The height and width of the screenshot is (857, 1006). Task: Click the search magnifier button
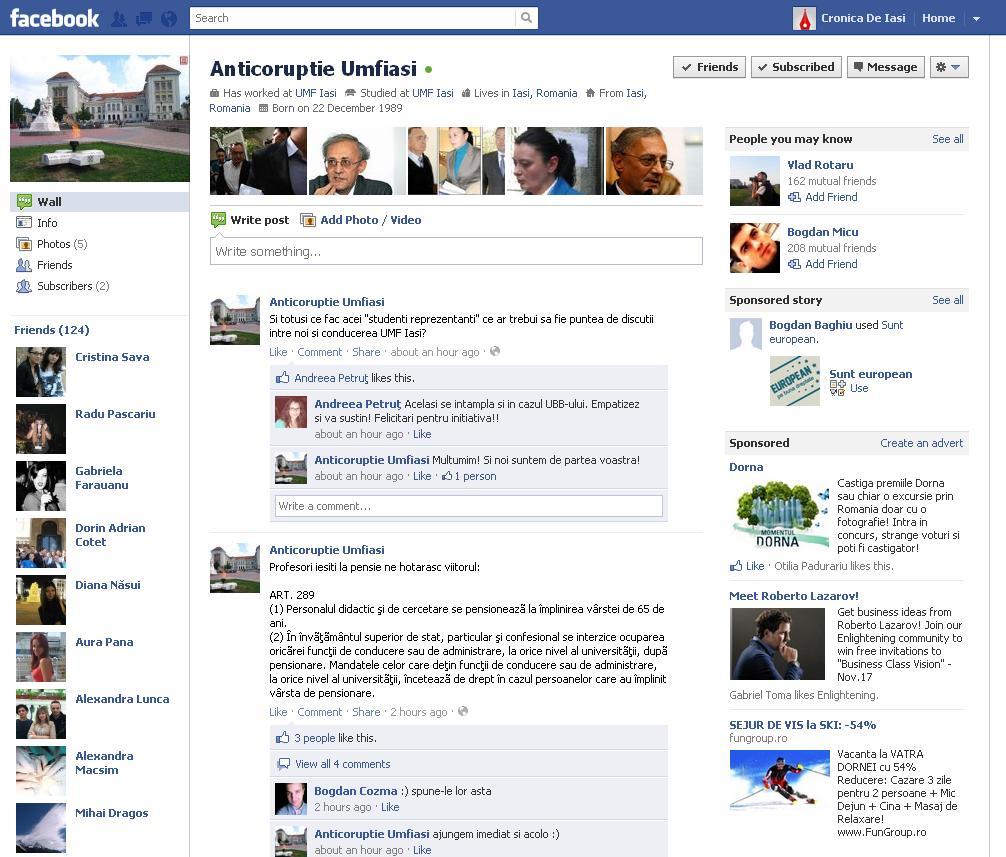click(x=526, y=18)
